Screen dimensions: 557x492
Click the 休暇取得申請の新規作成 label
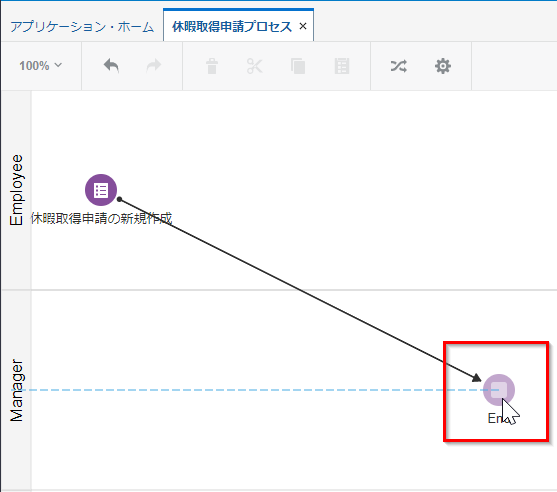point(101,218)
